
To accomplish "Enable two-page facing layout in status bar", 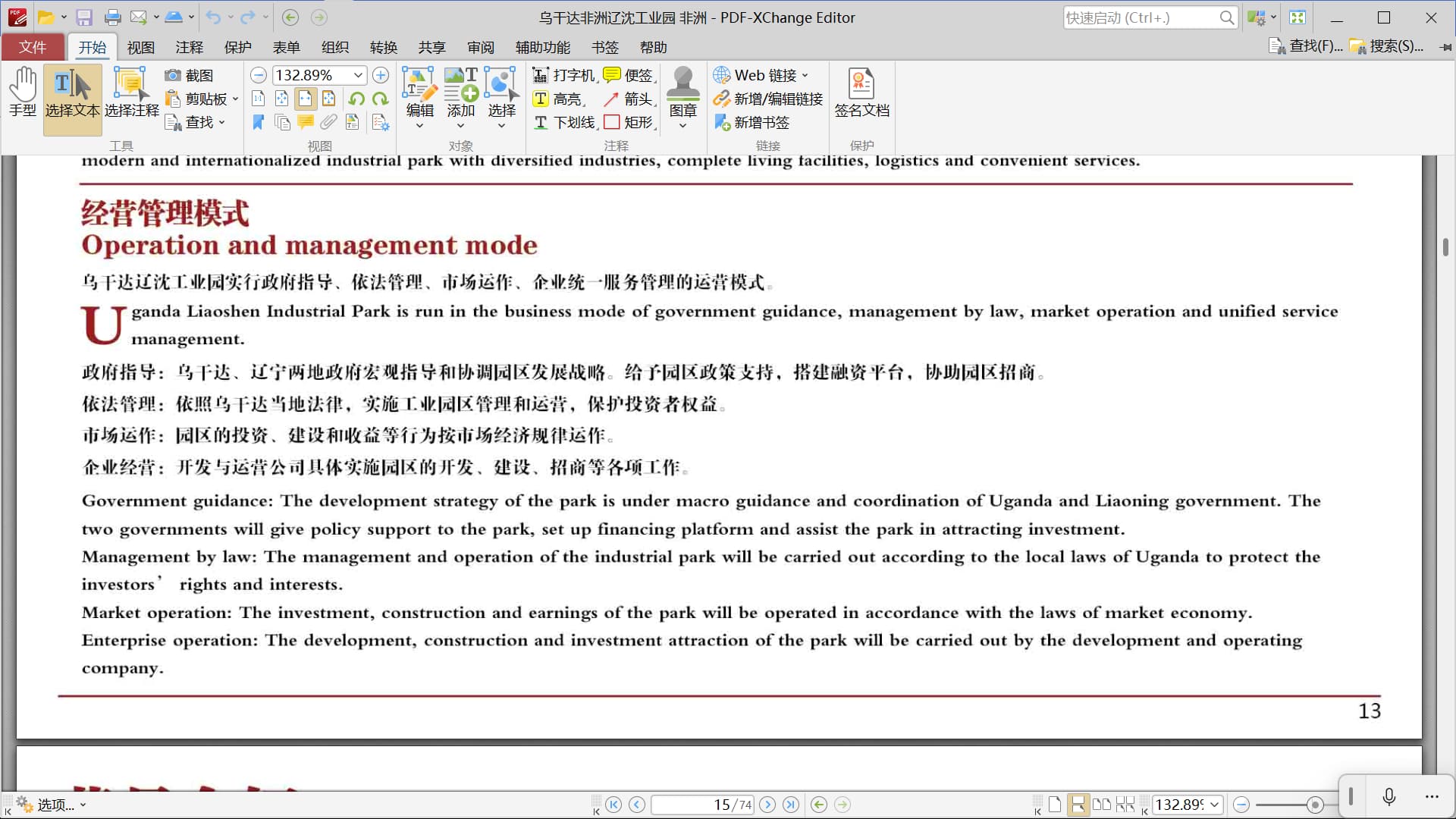I will tap(1101, 805).
